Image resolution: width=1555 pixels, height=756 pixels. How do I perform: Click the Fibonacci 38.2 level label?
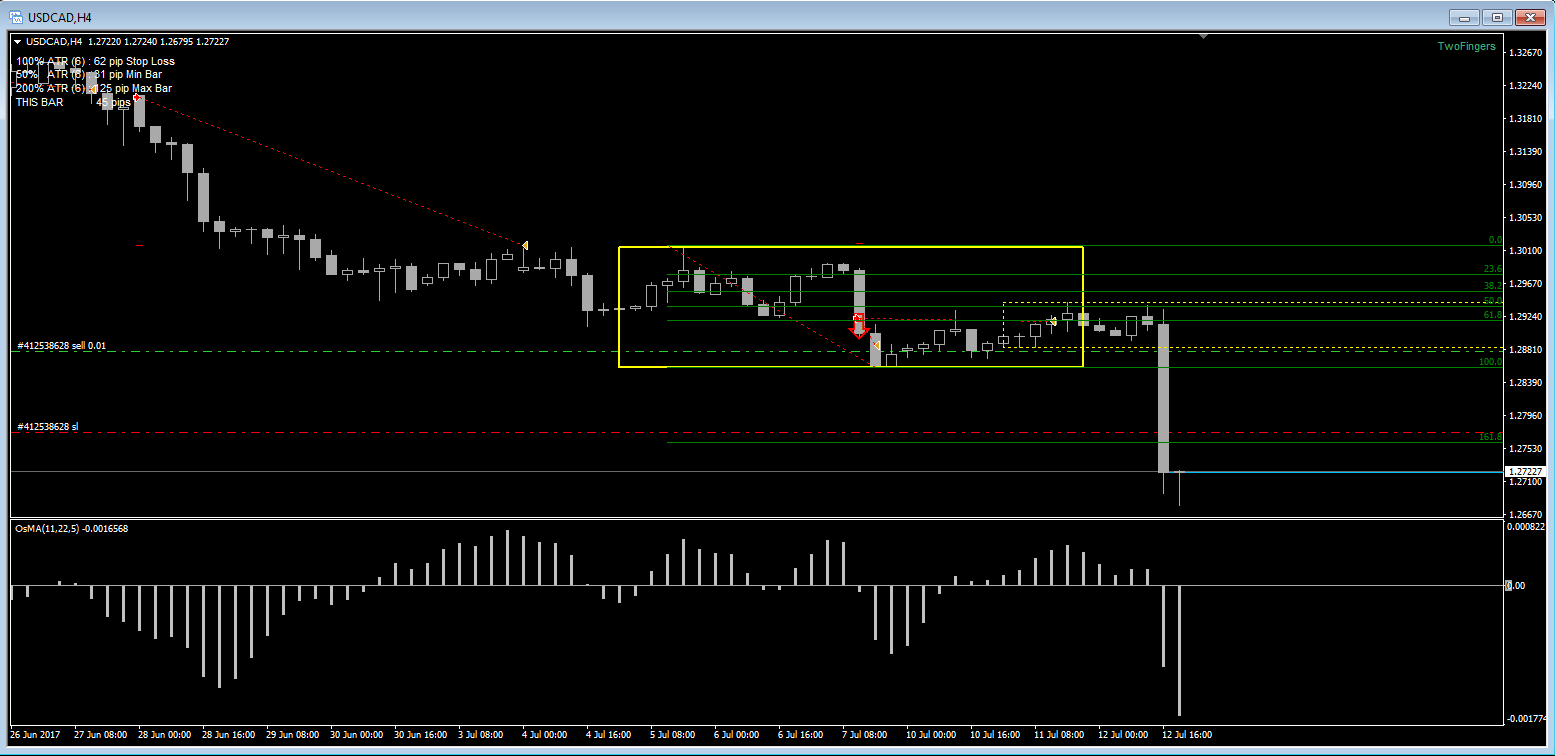(x=1492, y=286)
